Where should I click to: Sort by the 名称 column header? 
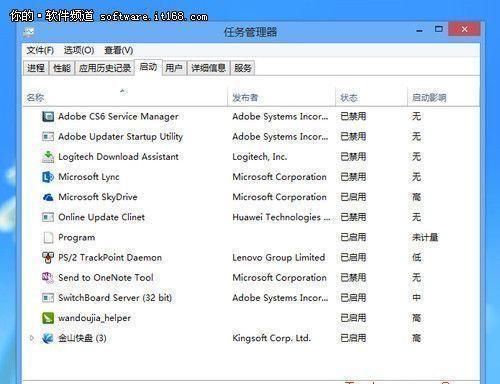pyautogui.click(x=35, y=98)
